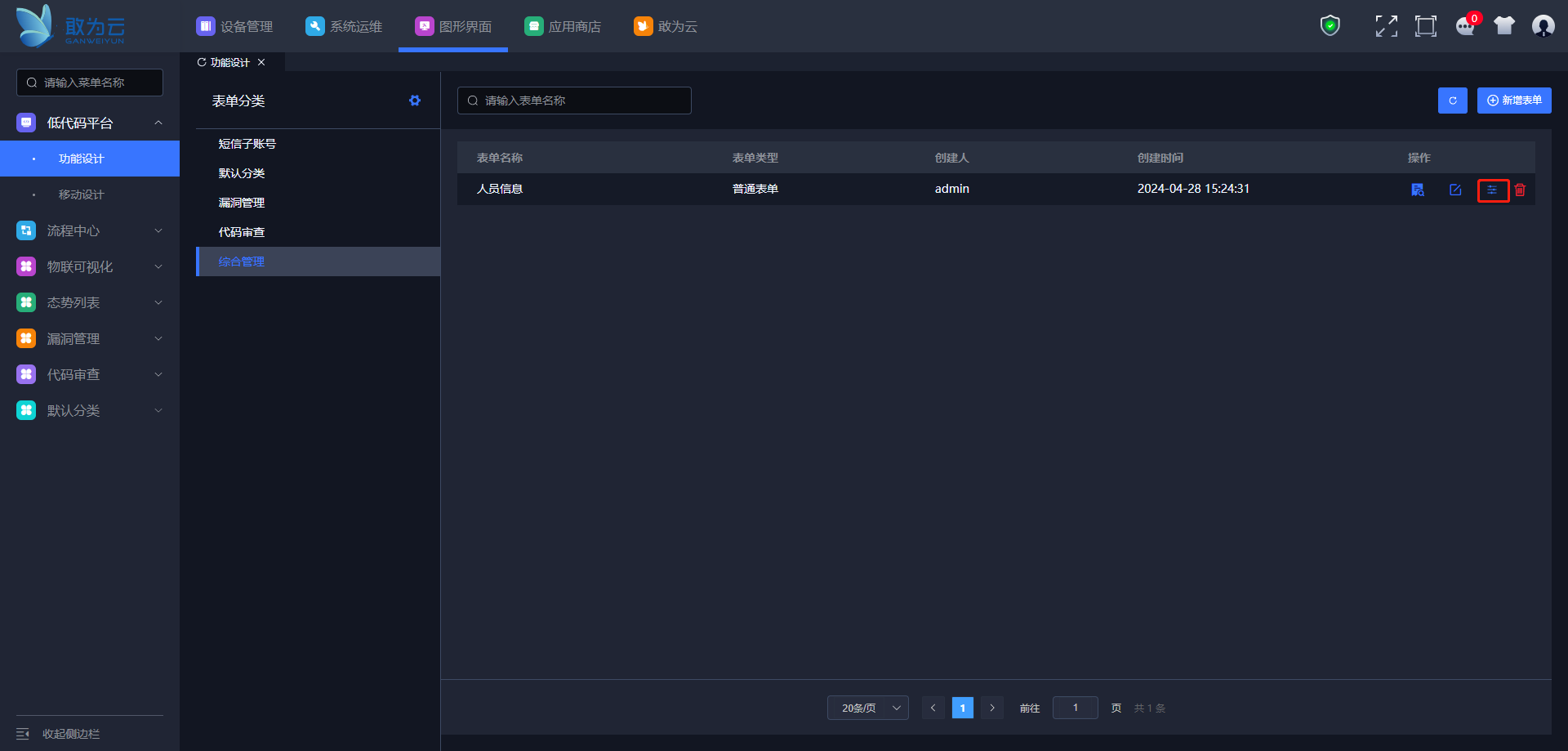Open 人员信息 form settings icon

pos(1492,190)
